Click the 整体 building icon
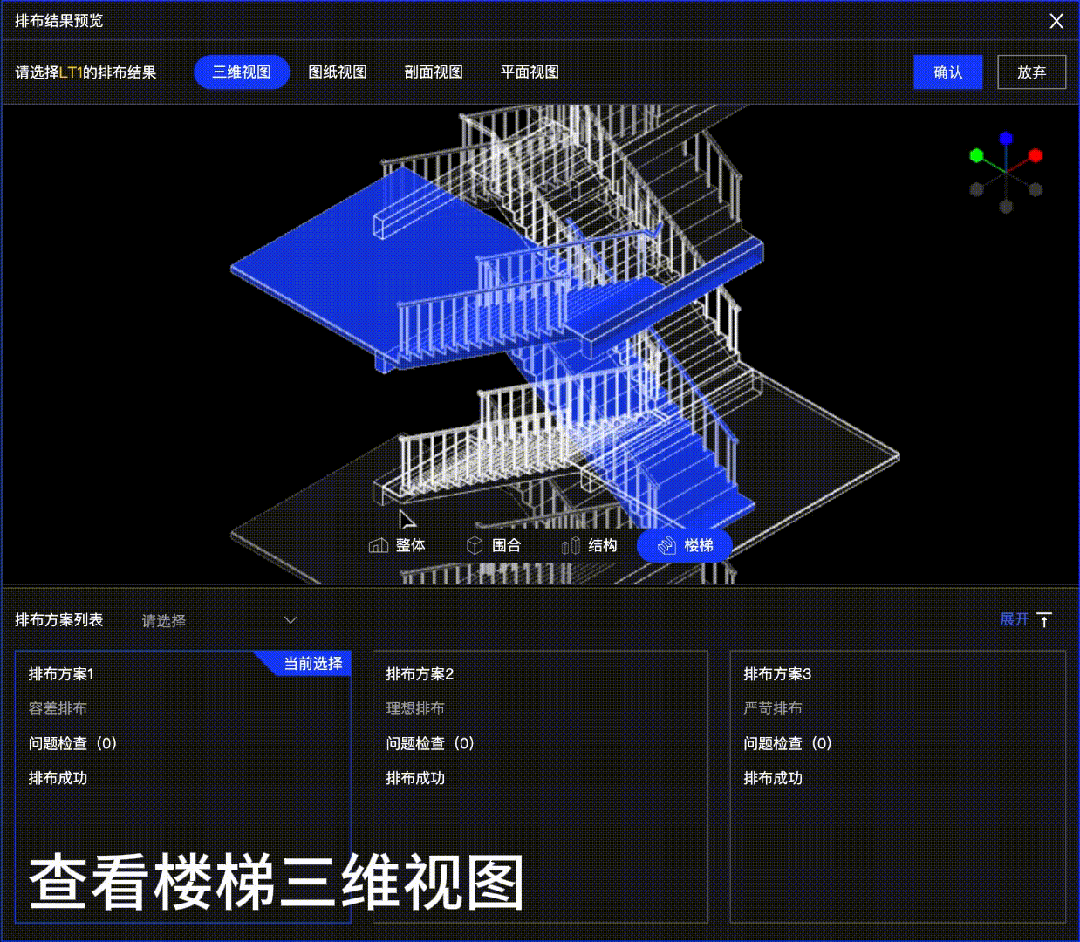 click(x=378, y=545)
